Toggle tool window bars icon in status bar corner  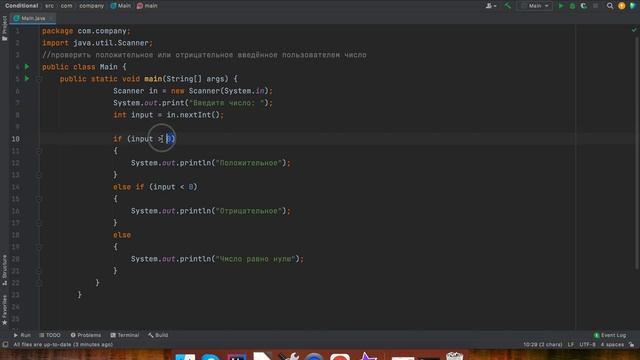click(x=5, y=344)
